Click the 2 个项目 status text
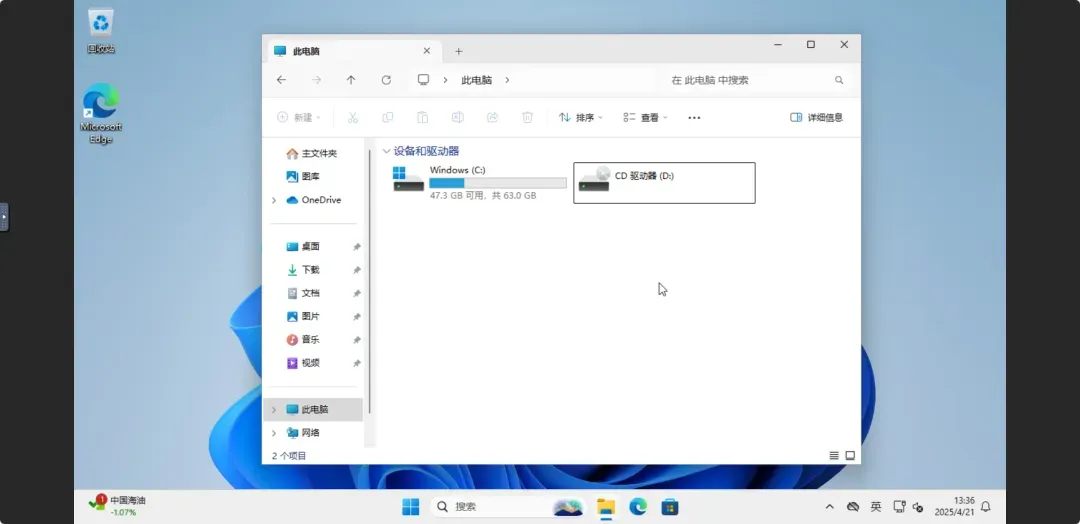The image size is (1080, 524). [289, 456]
